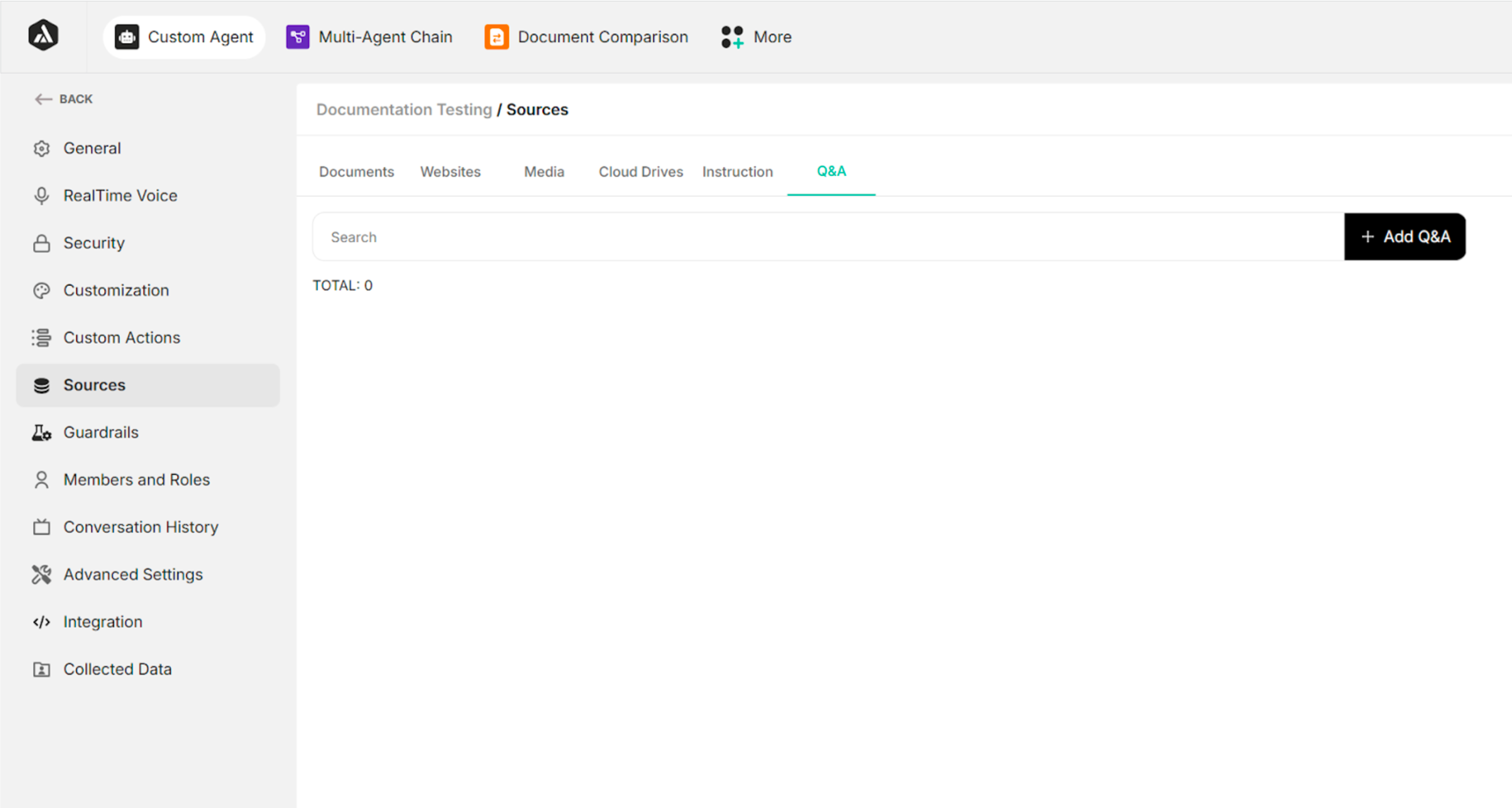This screenshot has height=808, width=1512.
Task: Open RealTime Voice microphone icon
Action: tap(42, 195)
